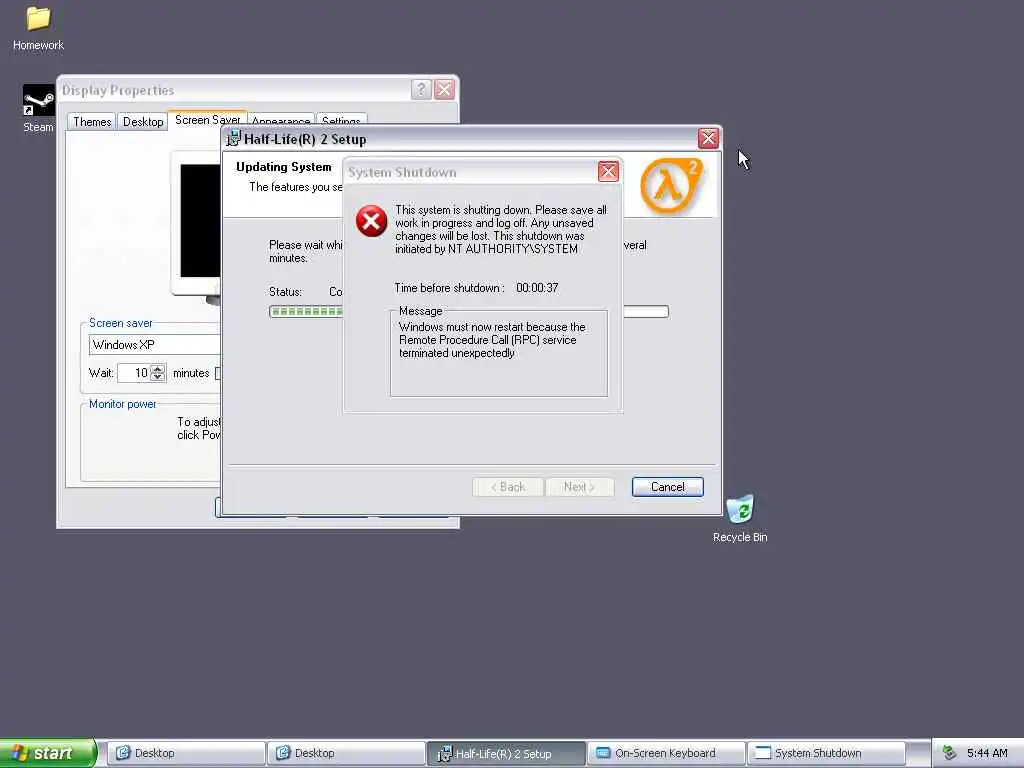The image size is (1024, 768).
Task: Click the Half-Life 2 Setup title bar icon
Action: click(233, 138)
